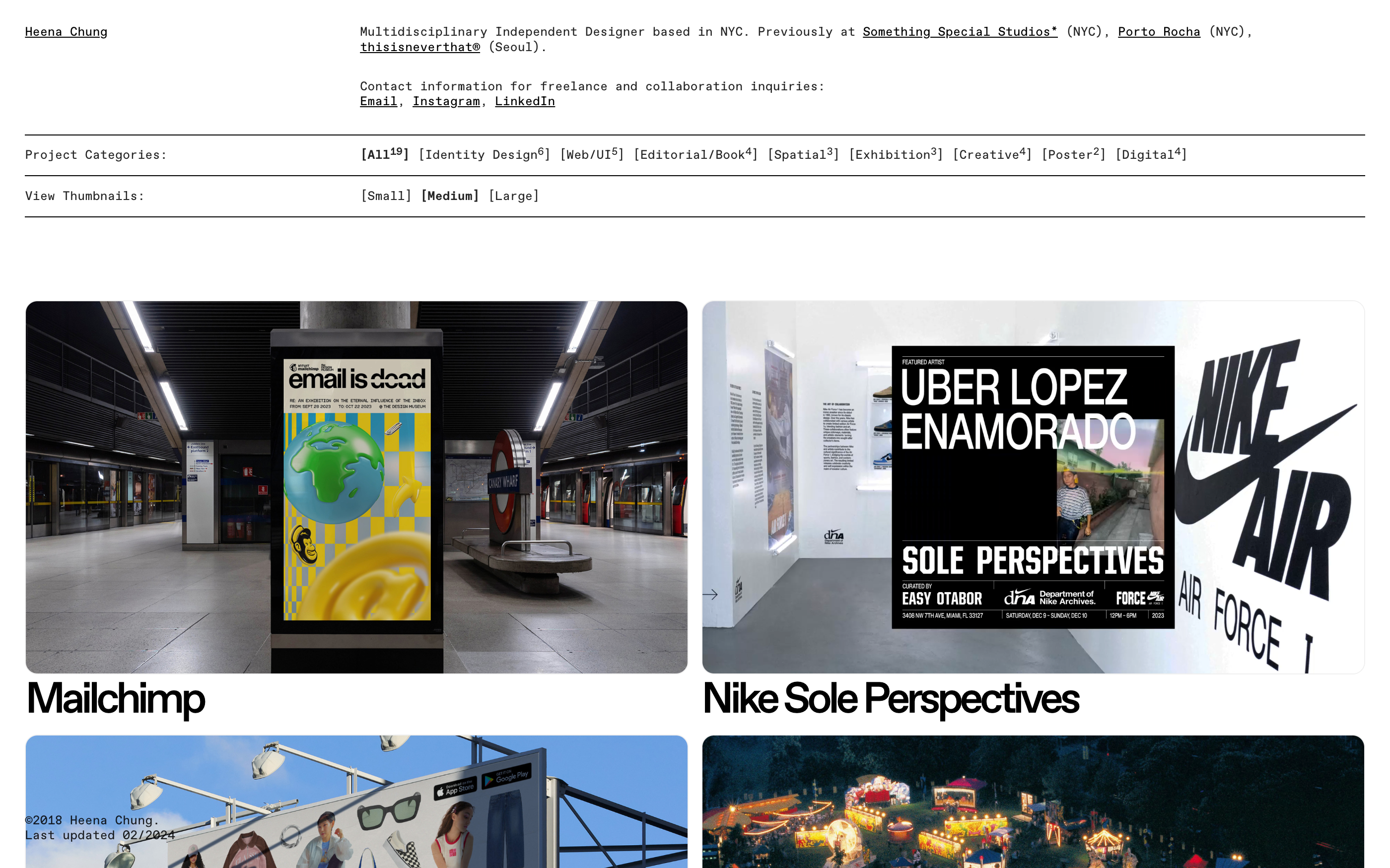Viewport: 1390px width, 868px height.
Task: Open the night carnival project thumbnail
Action: tap(1033, 801)
